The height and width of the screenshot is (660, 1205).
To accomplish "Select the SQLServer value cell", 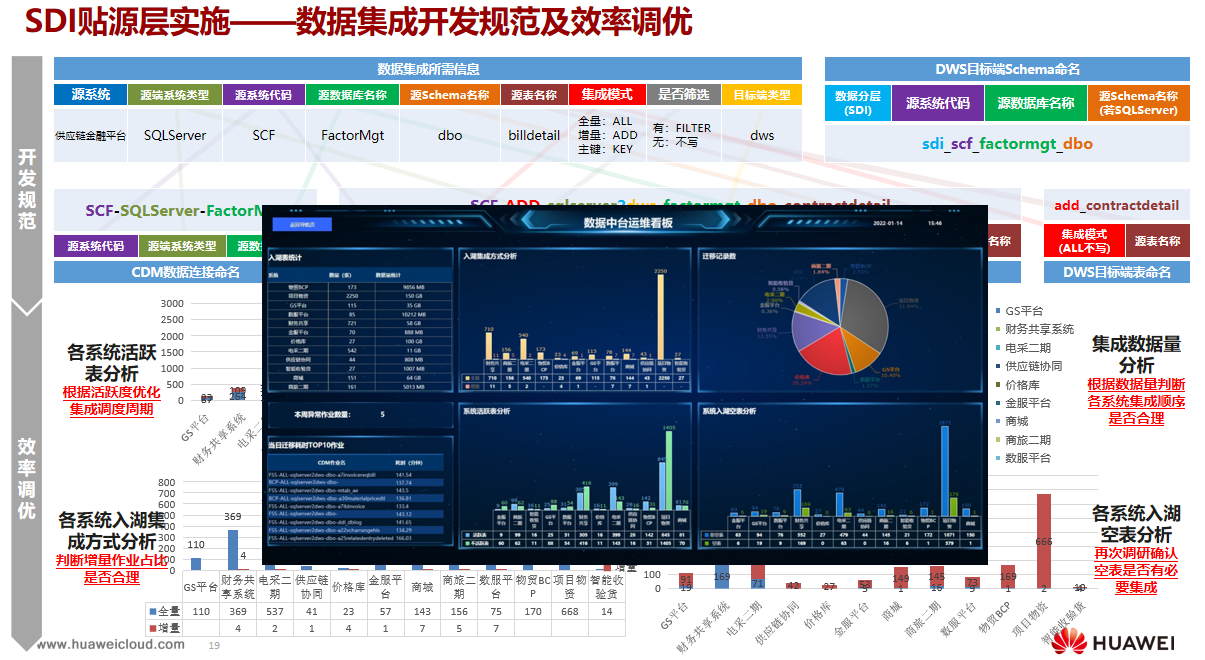I will 175,135.
